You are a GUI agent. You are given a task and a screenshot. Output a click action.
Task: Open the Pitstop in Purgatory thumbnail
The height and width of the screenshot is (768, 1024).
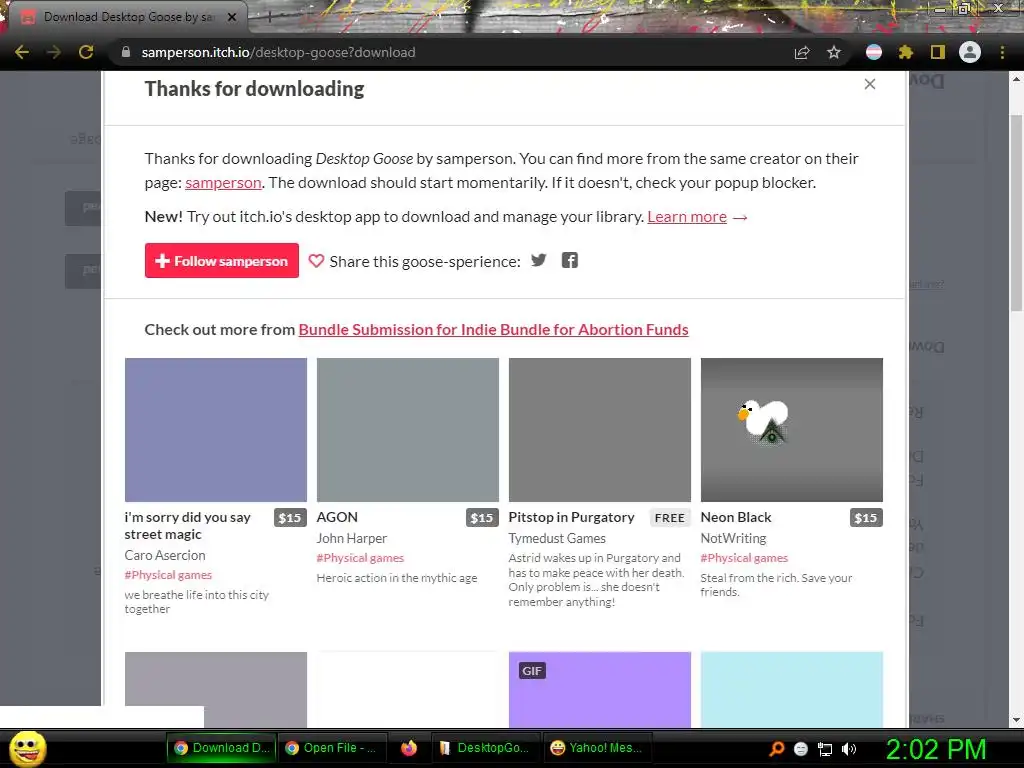click(x=600, y=430)
